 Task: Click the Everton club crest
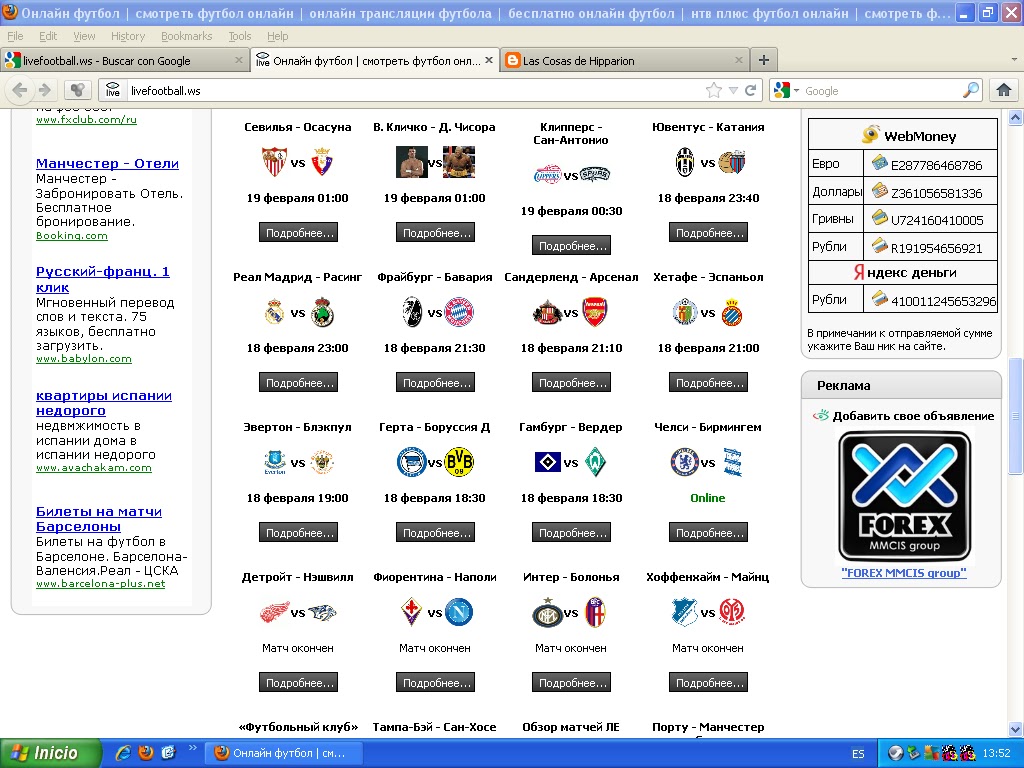point(275,462)
